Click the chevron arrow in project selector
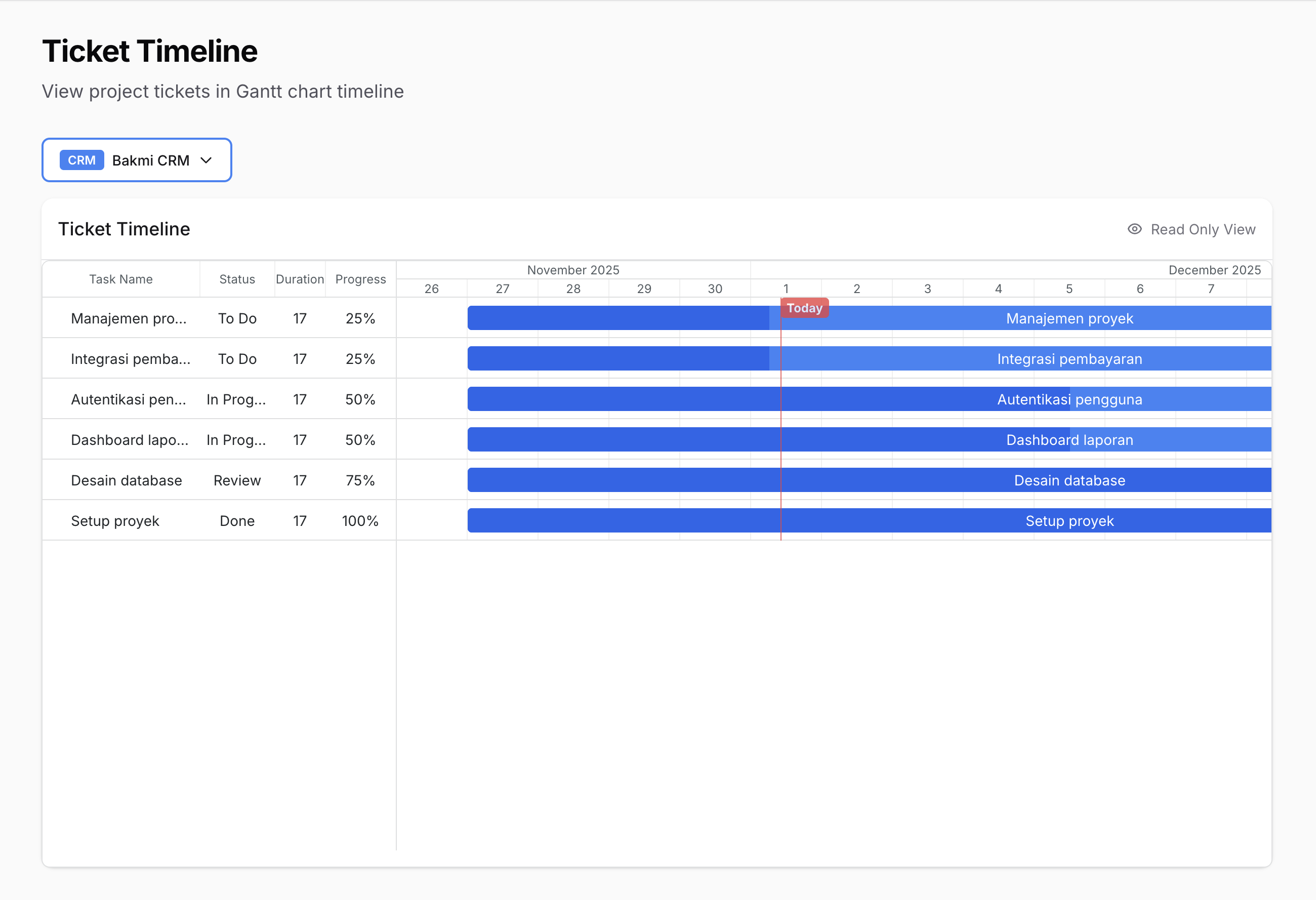The height and width of the screenshot is (900, 1316). (x=207, y=160)
